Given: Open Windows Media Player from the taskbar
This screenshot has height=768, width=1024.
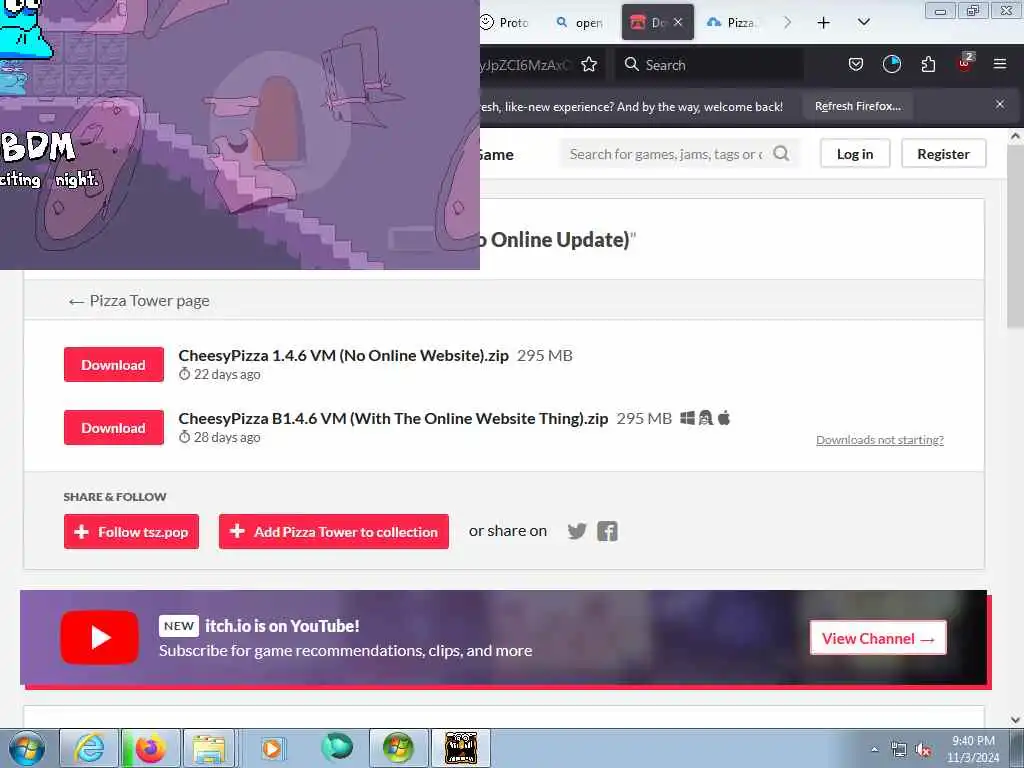Looking at the screenshot, I should click(x=272, y=748).
